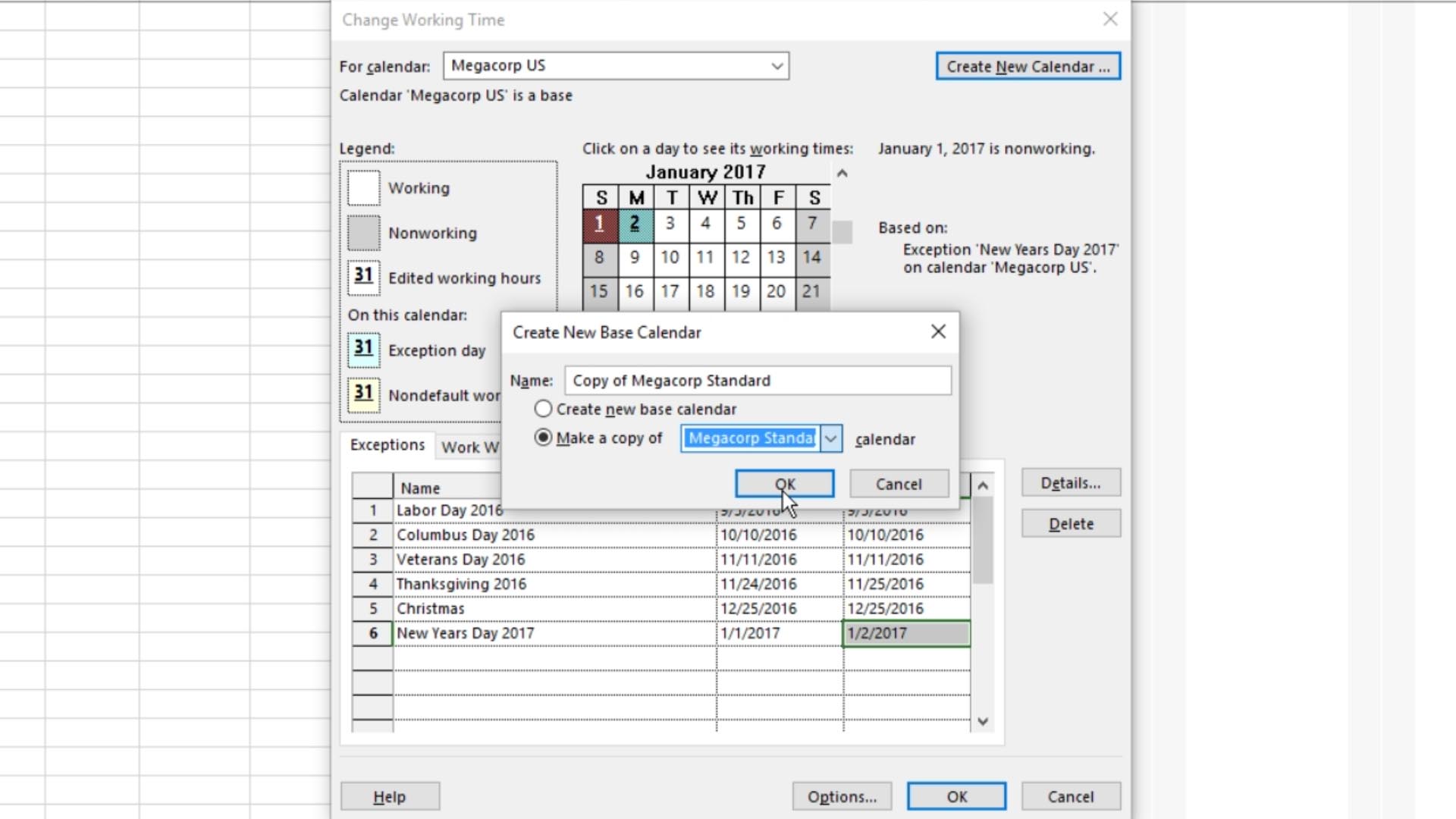Click the Edited working hours legend icon
This screenshot has height=819, width=1456.
click(363, 278)
